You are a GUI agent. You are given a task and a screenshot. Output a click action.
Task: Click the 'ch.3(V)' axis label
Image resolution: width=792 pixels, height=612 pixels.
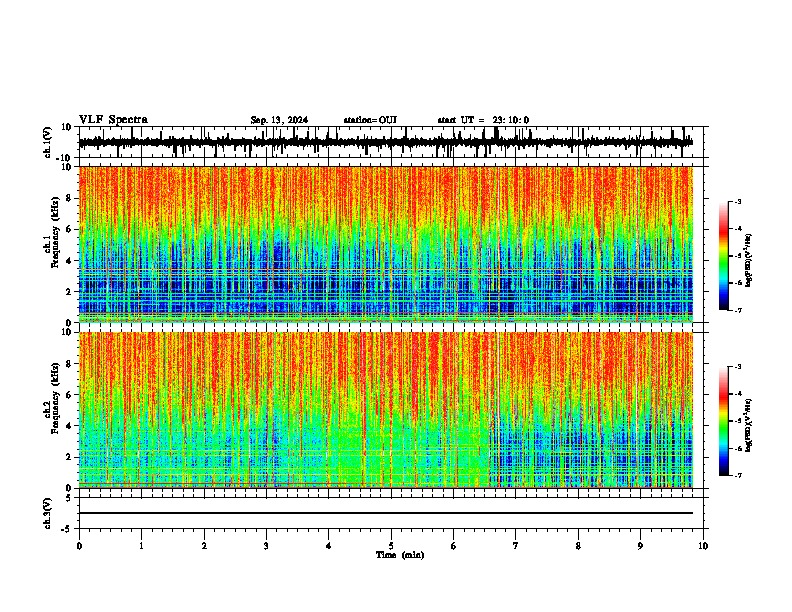tap(48, 513)
